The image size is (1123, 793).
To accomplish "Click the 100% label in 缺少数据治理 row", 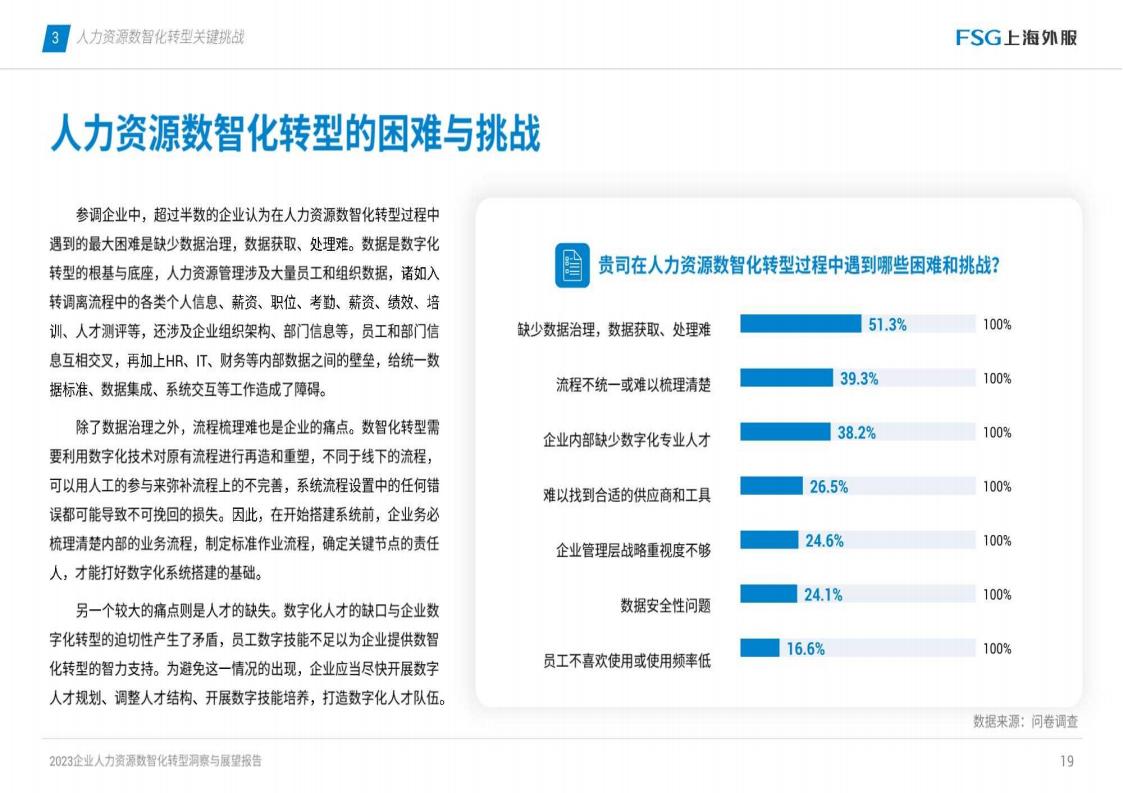I will tap(997, 325).
